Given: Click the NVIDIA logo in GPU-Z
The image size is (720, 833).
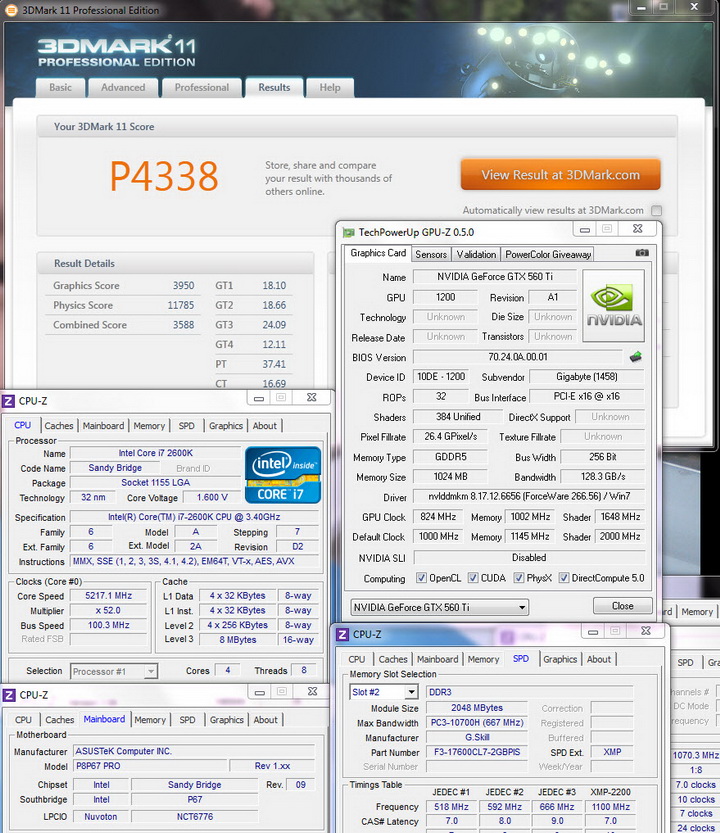Looking at the screenshot, I should coord(613,305).
